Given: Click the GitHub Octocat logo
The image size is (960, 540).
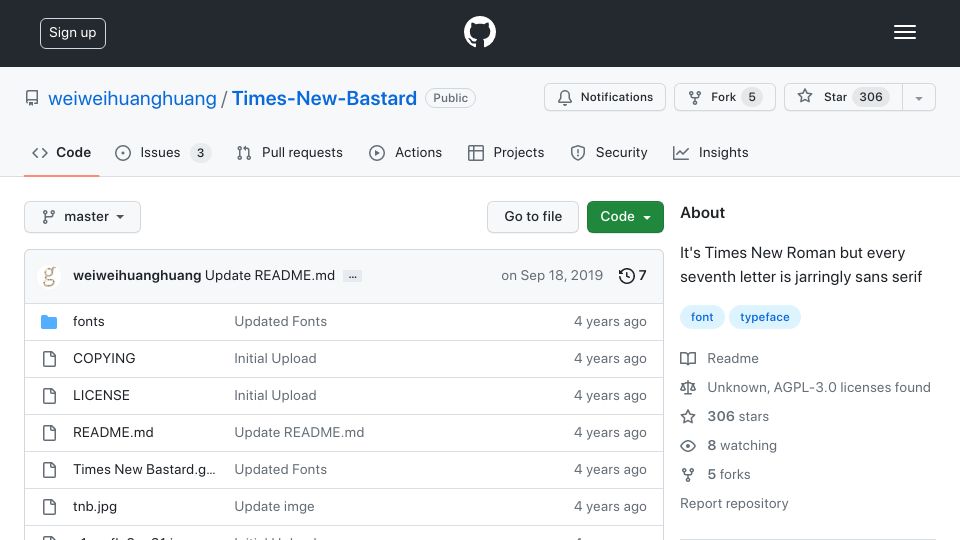Looking at the screenshot, I should pos(479,32).
